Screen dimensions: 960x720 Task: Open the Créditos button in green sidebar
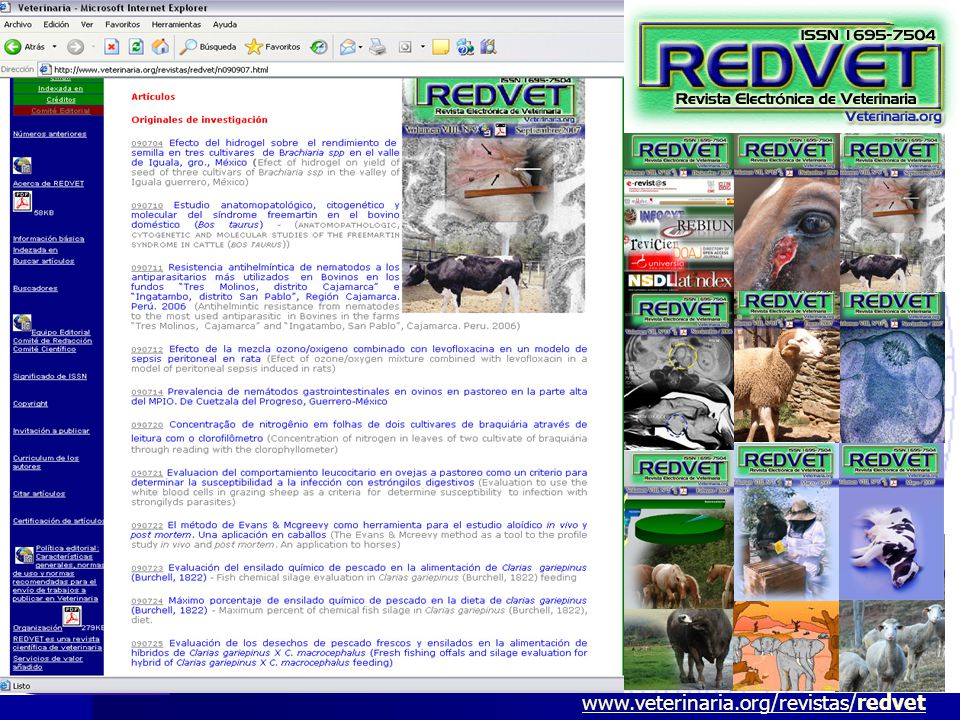60,100
